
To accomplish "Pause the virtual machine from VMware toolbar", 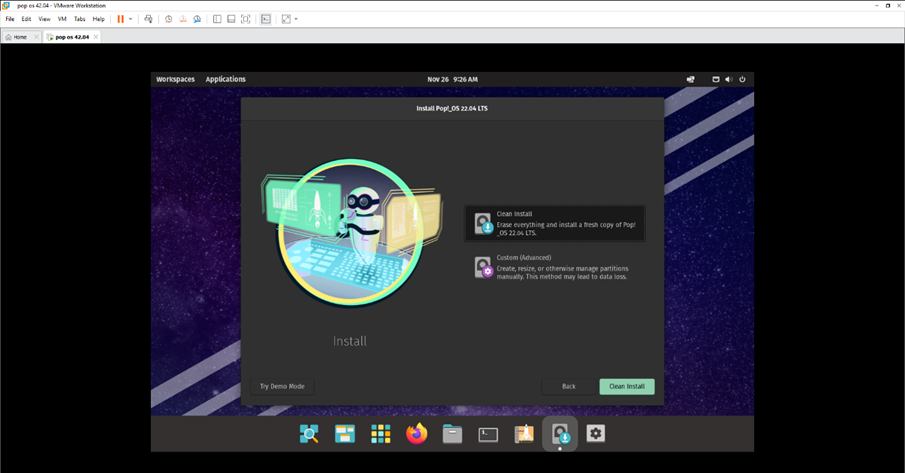I will 121,19.
